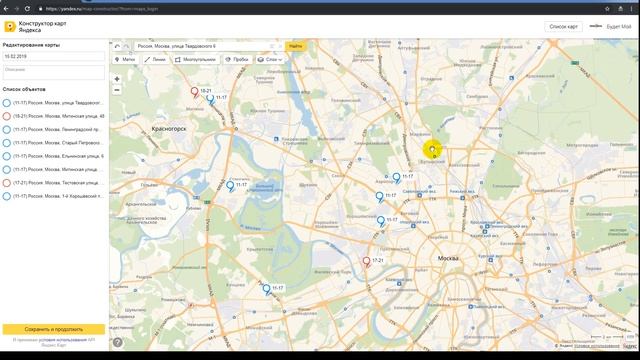Zoom in with the map plus button

pos(117,79)
